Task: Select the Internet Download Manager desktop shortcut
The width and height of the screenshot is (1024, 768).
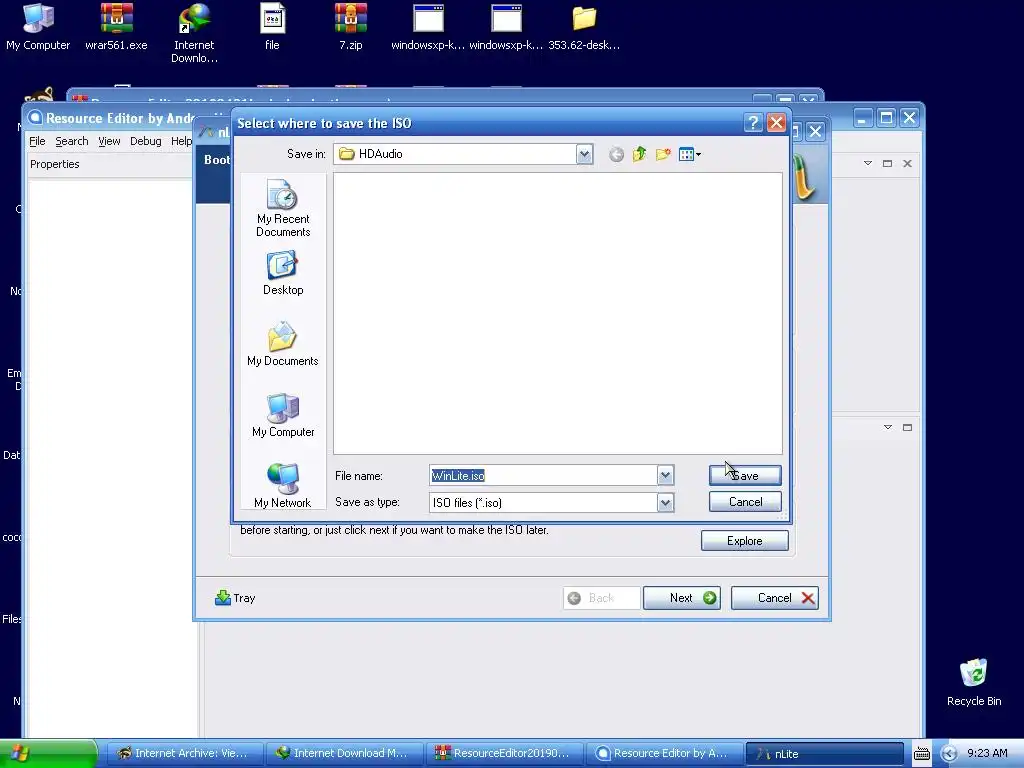Action: [194, 33]
